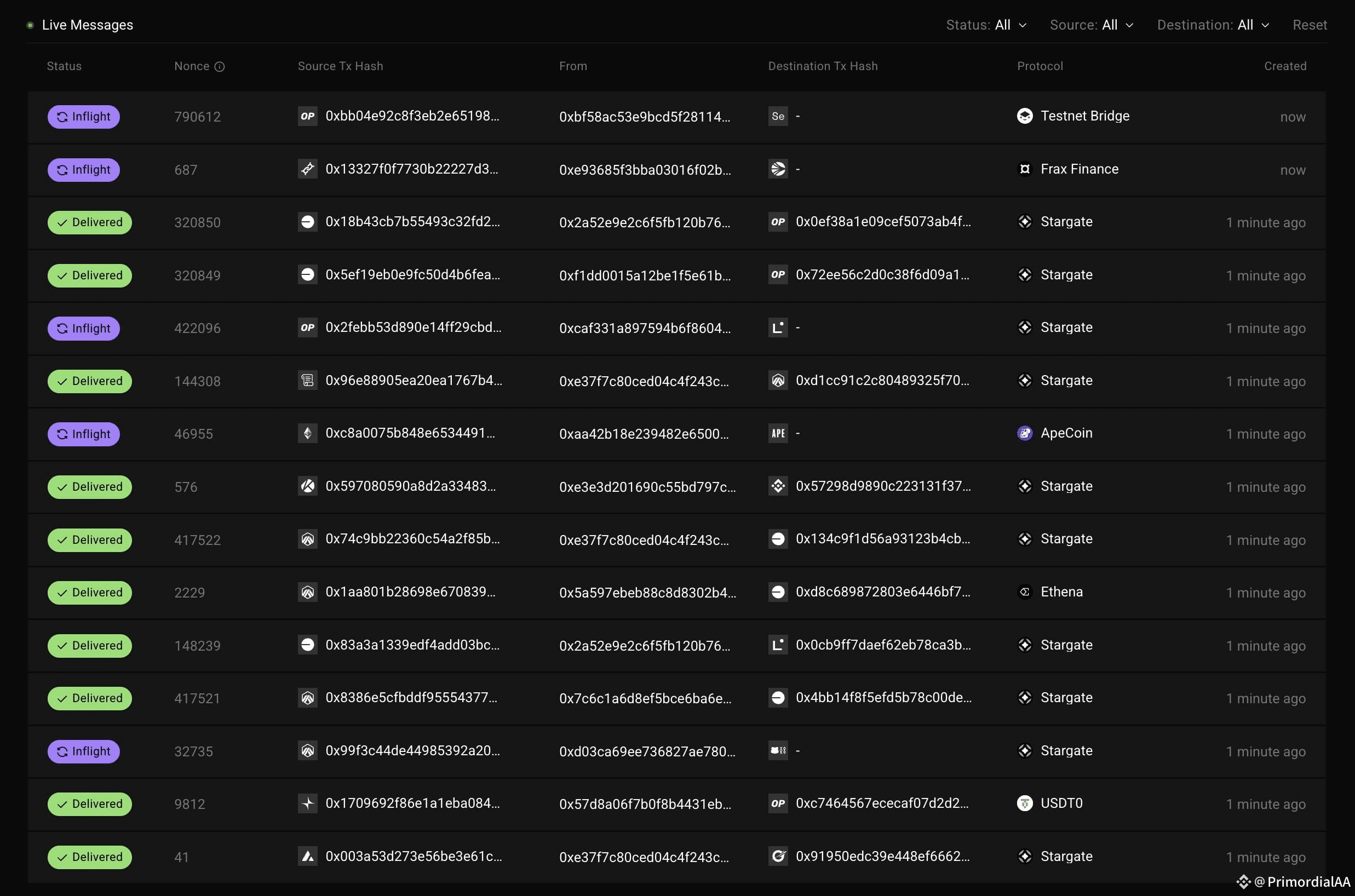Select nonce value 417522
The height and width of the screenshot is (896, 1355).
197,540
